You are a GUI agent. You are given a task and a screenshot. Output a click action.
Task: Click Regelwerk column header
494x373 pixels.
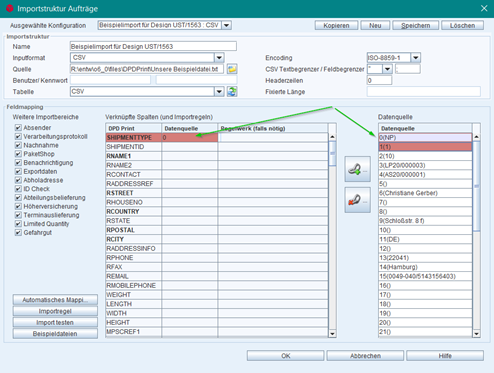(x=273, y=128)
